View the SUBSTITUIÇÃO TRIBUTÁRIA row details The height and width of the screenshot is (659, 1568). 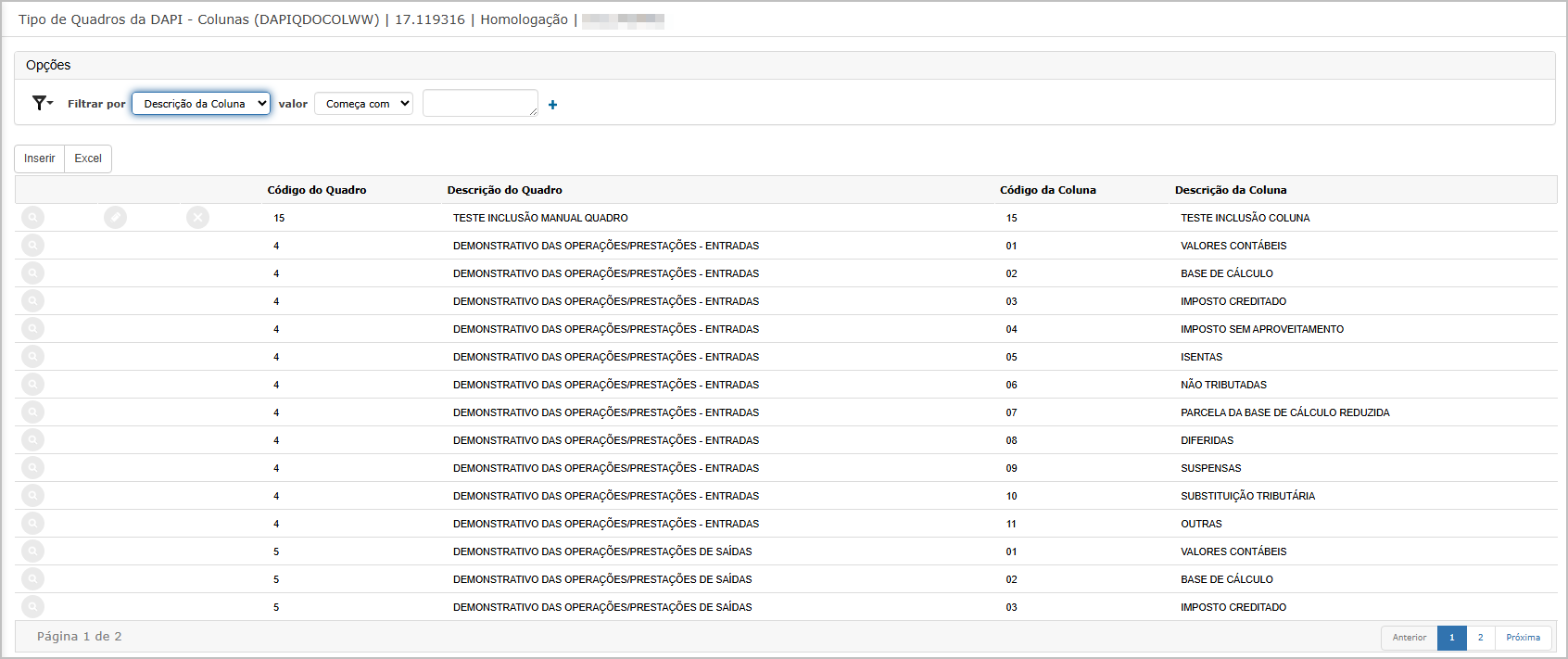(32, 496)
